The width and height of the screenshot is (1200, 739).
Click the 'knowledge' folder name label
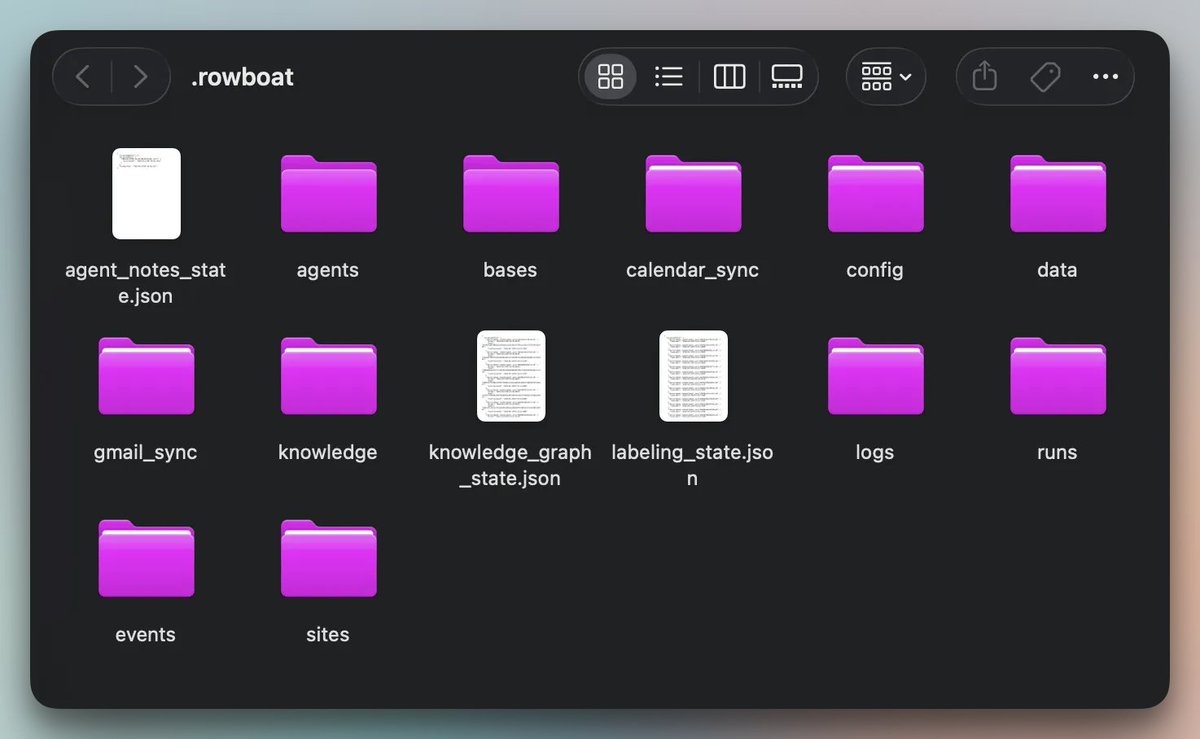[328, 452]
